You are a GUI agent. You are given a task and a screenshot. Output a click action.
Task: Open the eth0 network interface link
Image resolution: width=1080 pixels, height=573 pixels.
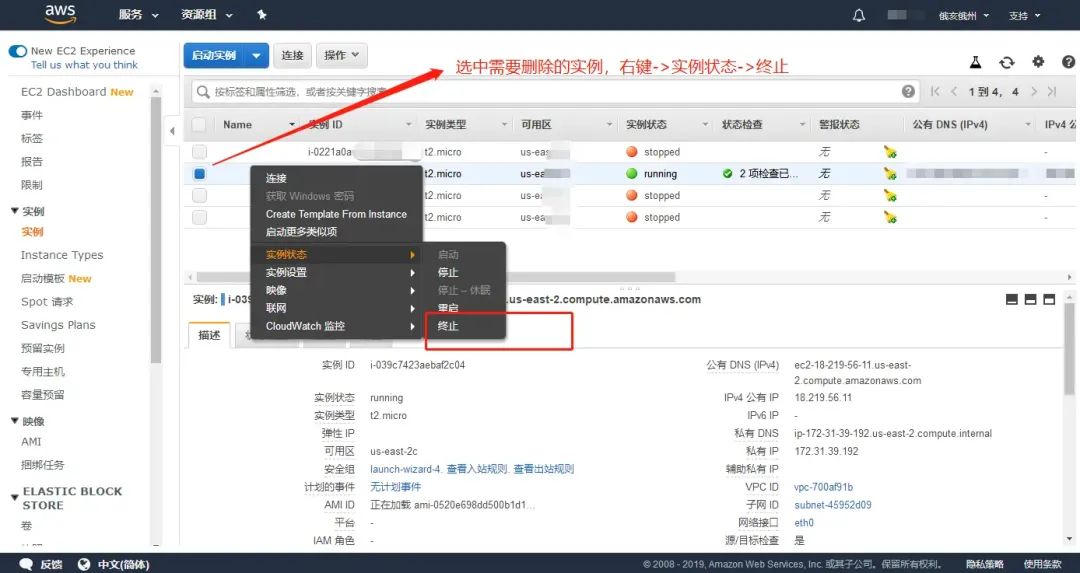tap(804, 523)
